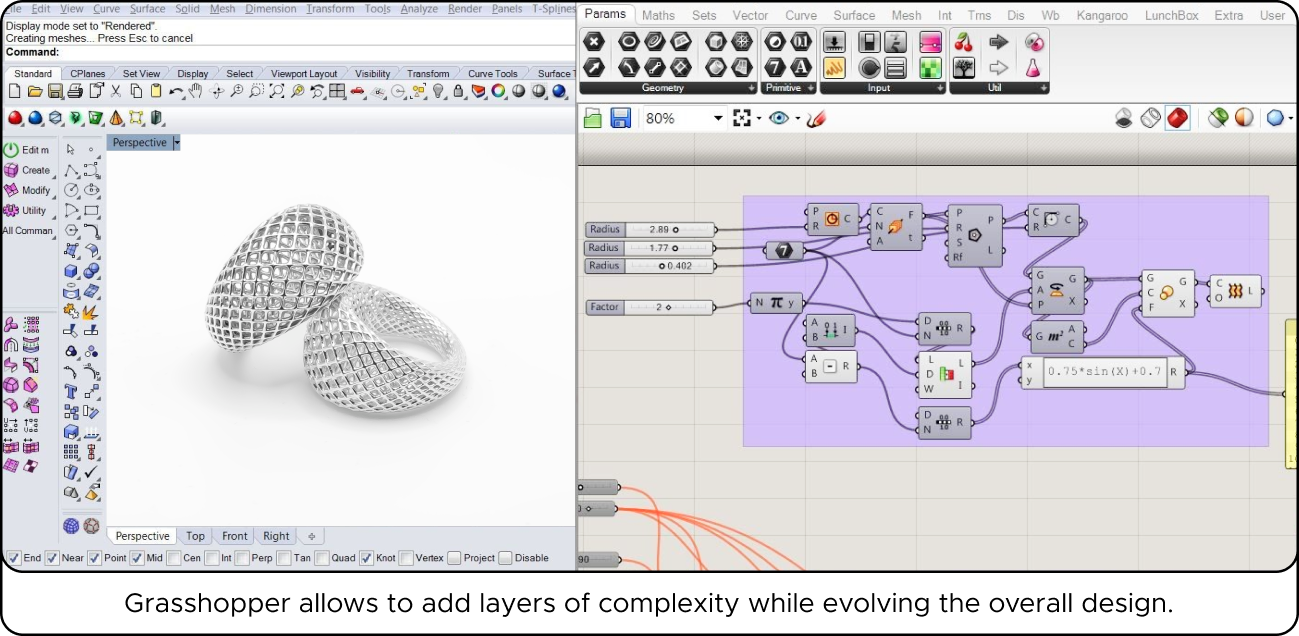Uncheck the Knot object snap
Screen dimensions: 1299x636
tap(367, 558)
